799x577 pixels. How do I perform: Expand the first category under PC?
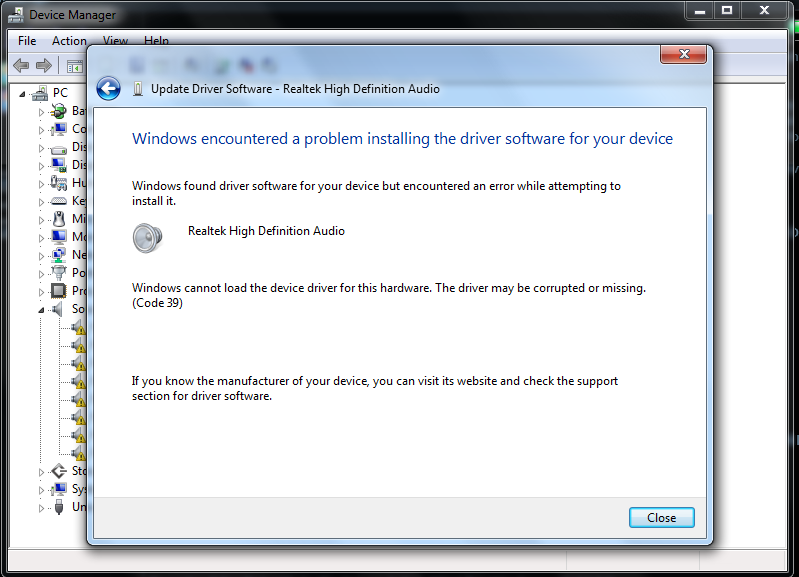[x=41, y=112]
